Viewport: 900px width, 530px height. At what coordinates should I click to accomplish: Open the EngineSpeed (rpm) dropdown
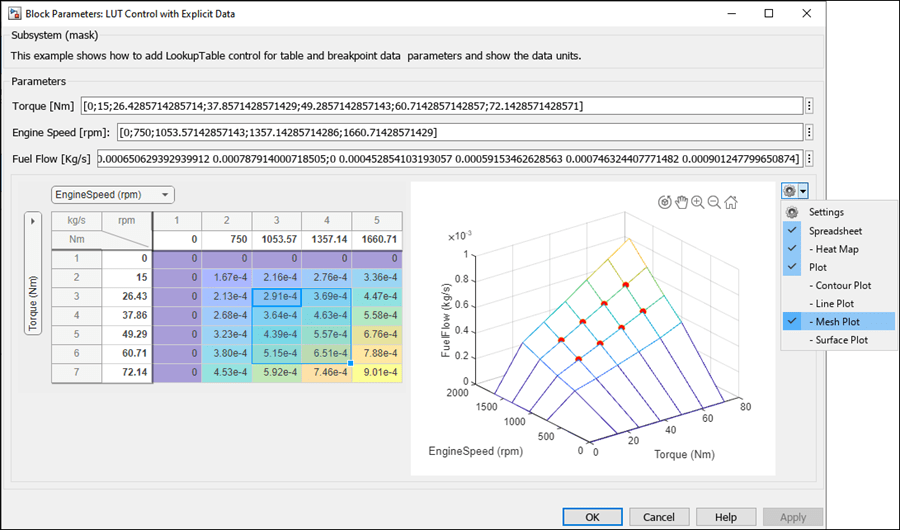tap(113, 195)
